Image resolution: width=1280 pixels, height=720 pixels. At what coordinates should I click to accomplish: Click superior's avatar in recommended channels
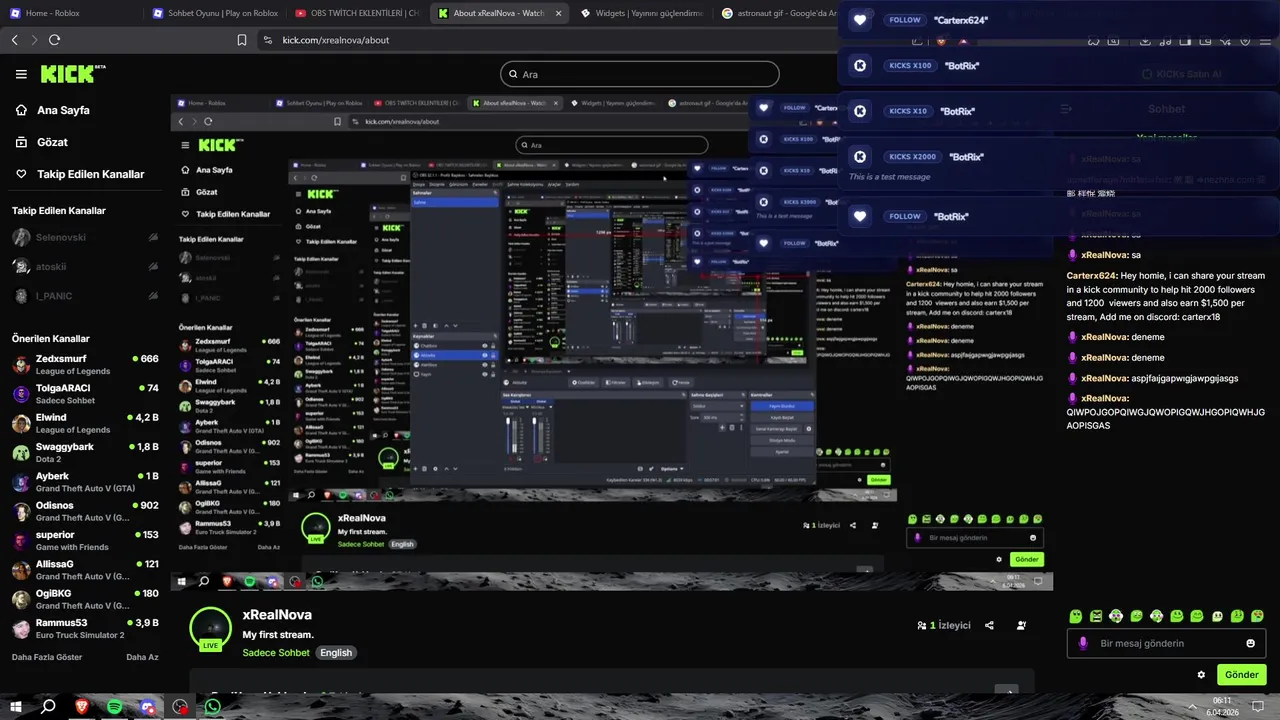point(21,541)
